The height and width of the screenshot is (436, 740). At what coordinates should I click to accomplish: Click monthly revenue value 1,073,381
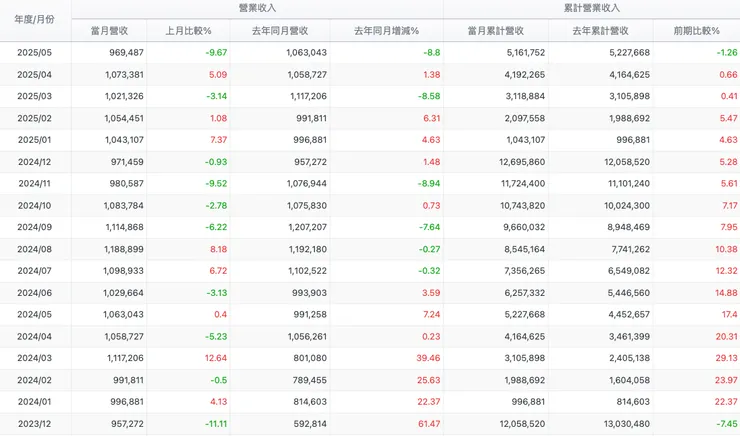click(x=124, y=75)
